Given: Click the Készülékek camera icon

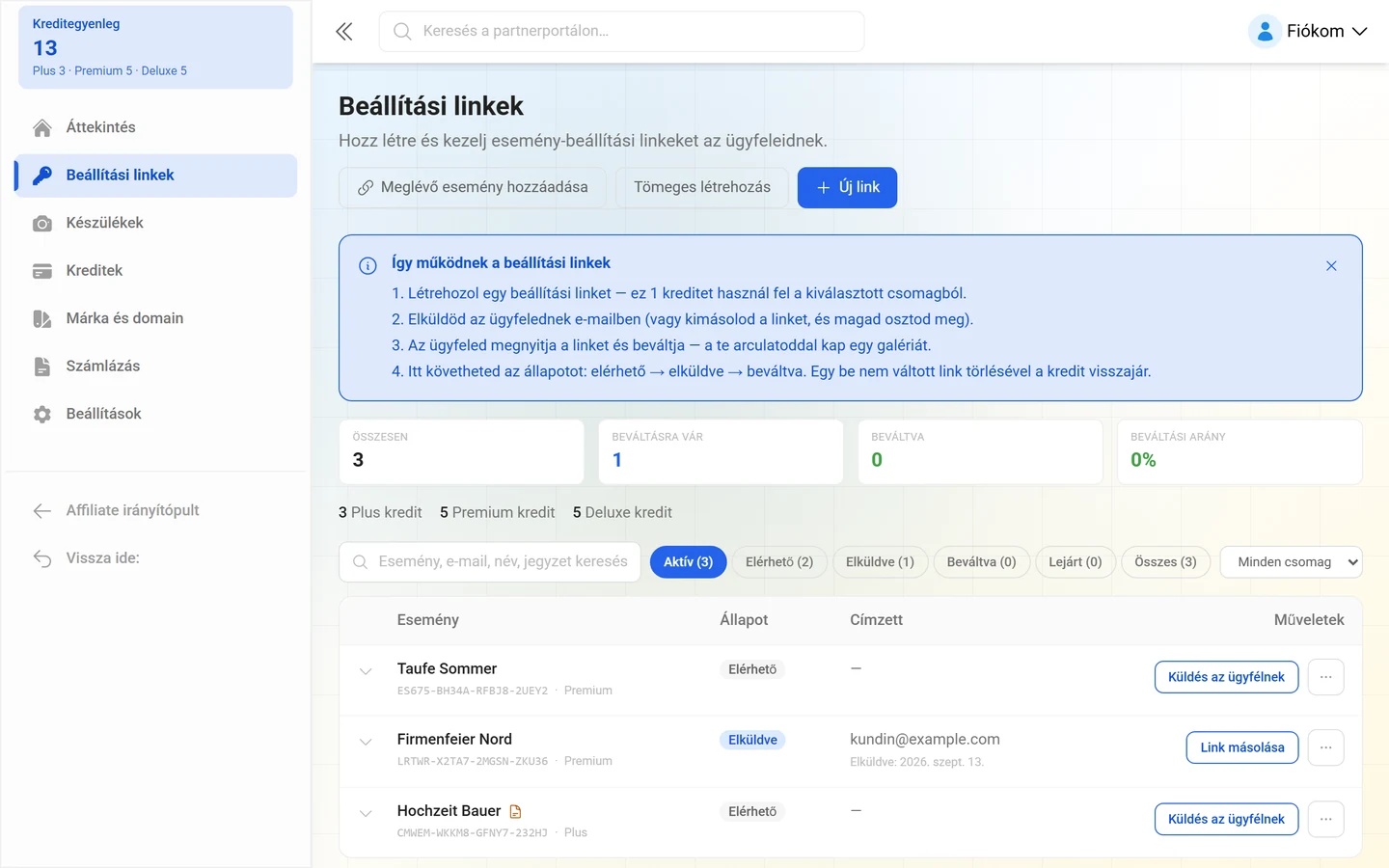Looking at the screenshot, I should (x=42, y=224).
